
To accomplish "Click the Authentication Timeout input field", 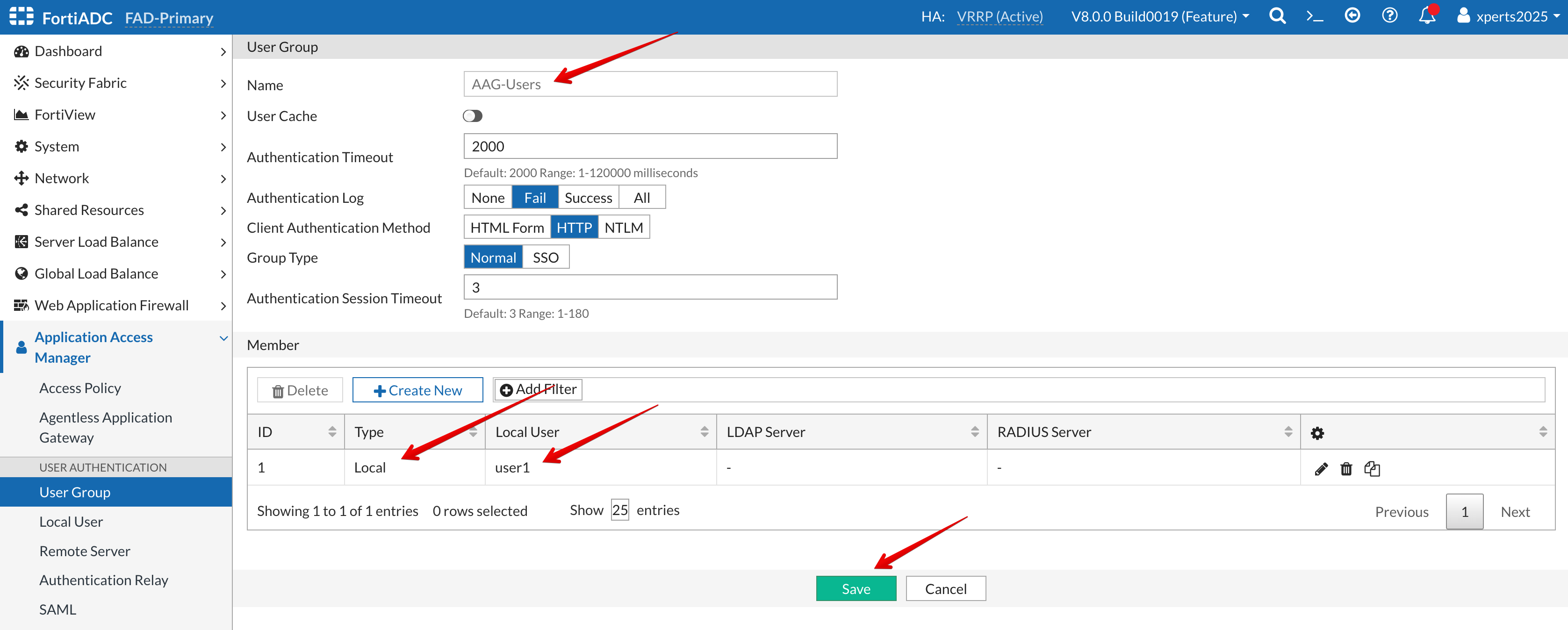I will point(649,147).
